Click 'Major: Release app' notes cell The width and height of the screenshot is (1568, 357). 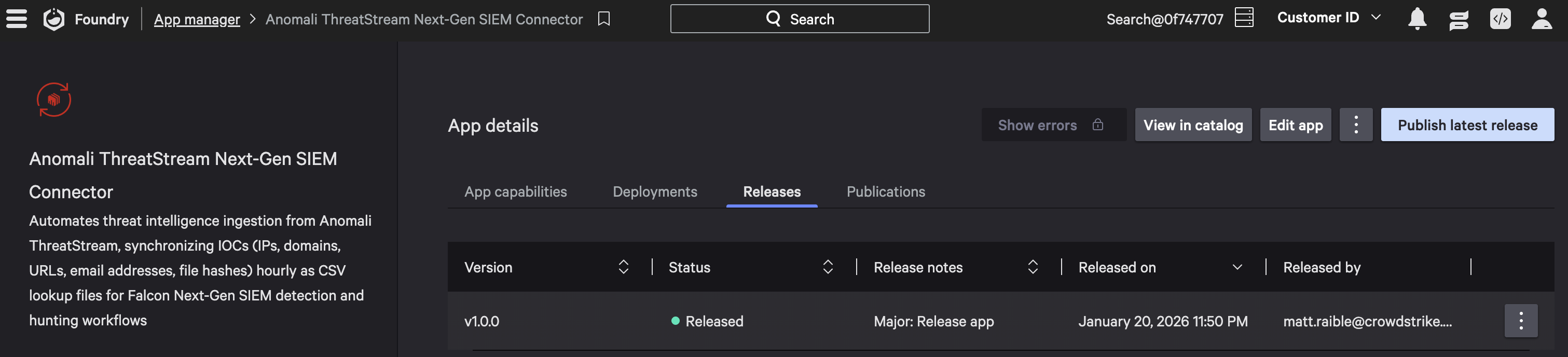(x=933, y=321)
